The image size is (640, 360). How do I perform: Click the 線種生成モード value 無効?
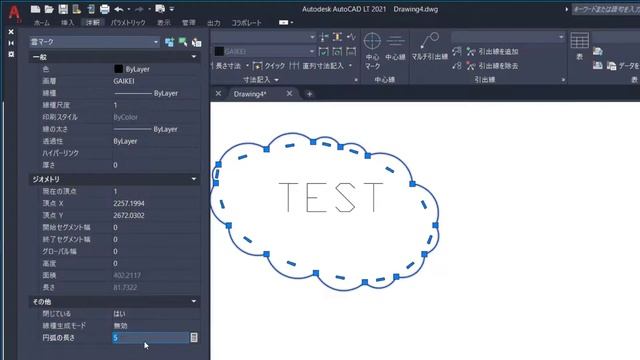click(120, 326)
